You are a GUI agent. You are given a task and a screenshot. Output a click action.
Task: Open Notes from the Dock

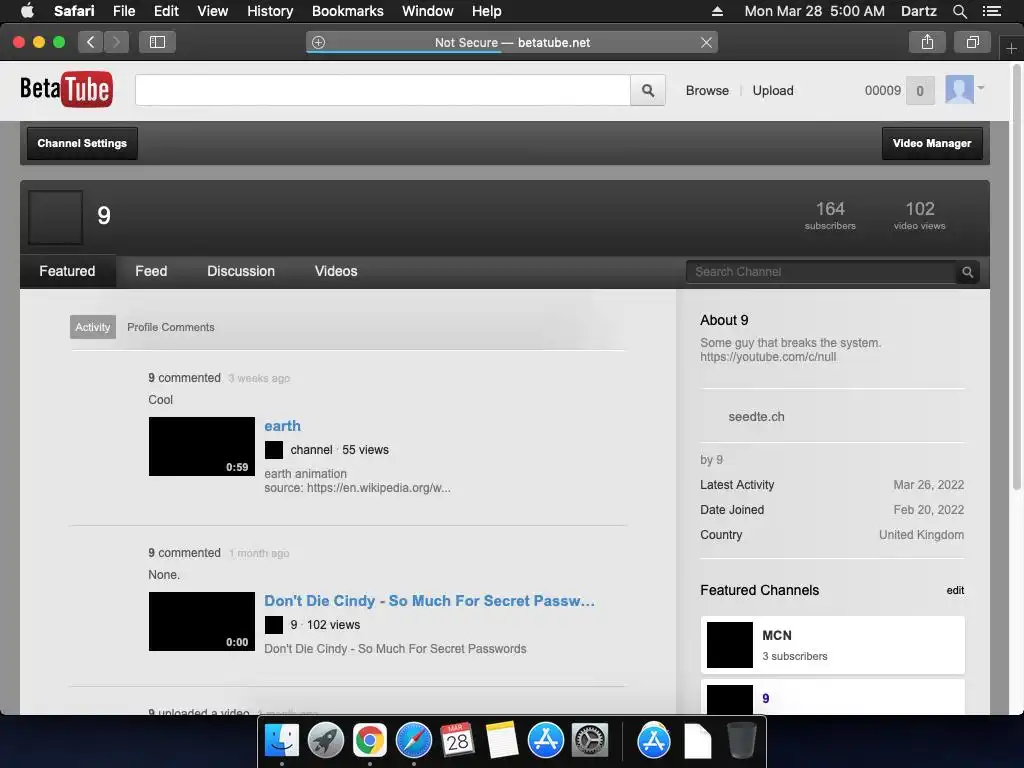tap(502, 740)
